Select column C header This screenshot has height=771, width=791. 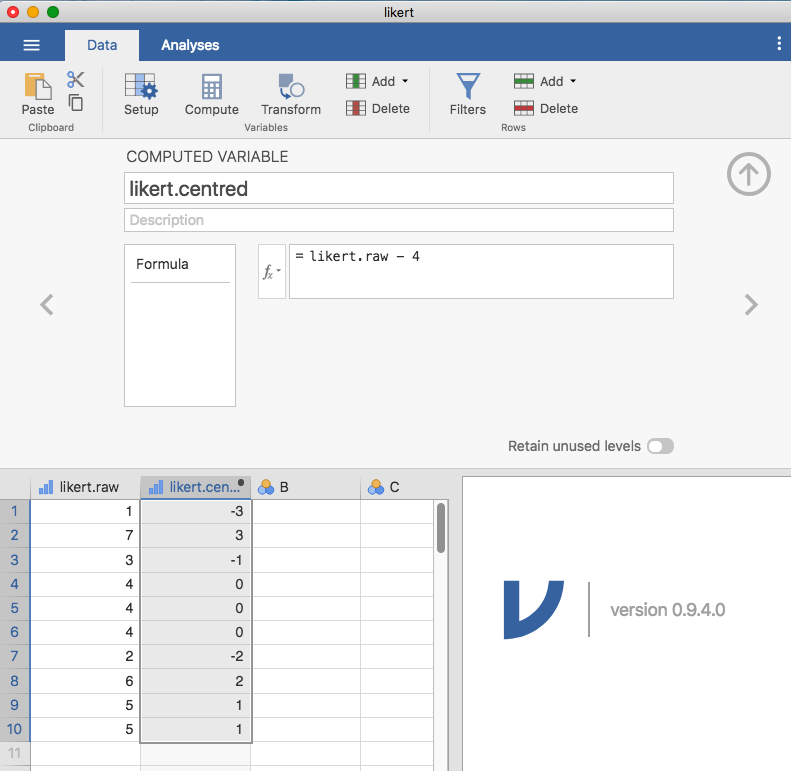pyautogui.click(x=397, y=487)
